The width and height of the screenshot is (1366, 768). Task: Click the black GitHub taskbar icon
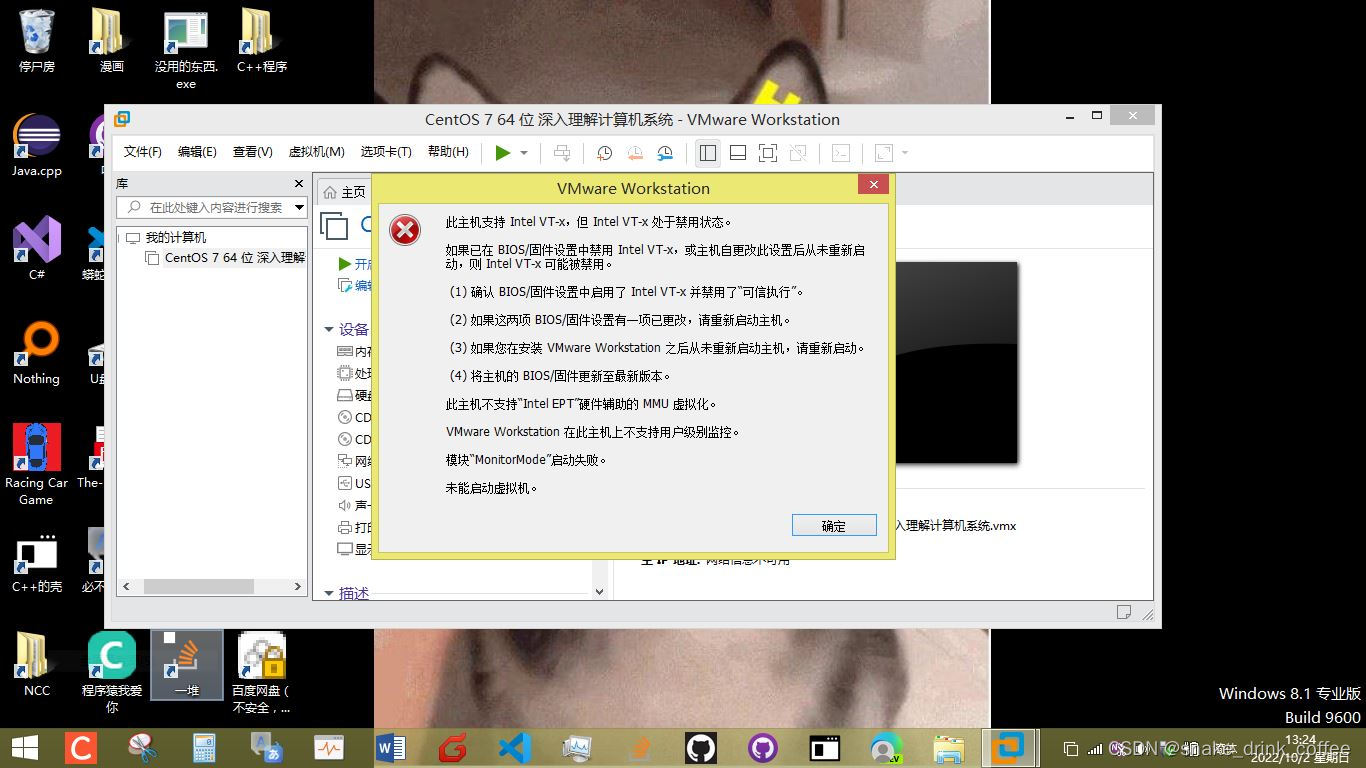click(x=701, y=748)
